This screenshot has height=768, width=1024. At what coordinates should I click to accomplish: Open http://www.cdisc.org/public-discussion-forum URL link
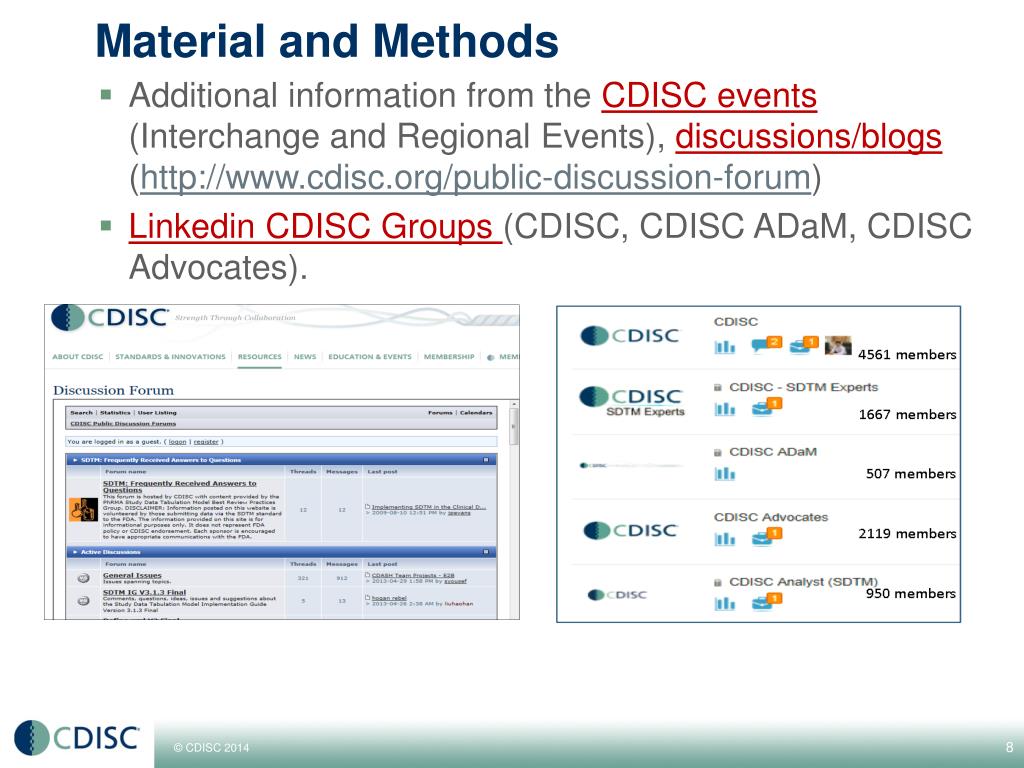pyautogui.click(x=475, y=178)
